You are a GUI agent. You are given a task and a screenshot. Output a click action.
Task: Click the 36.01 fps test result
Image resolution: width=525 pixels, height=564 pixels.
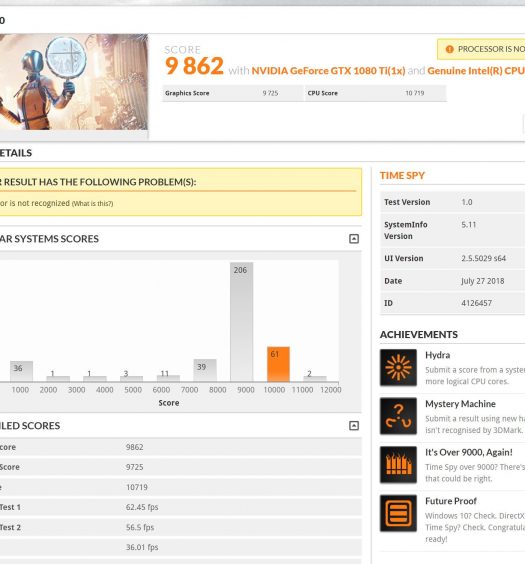142,547
